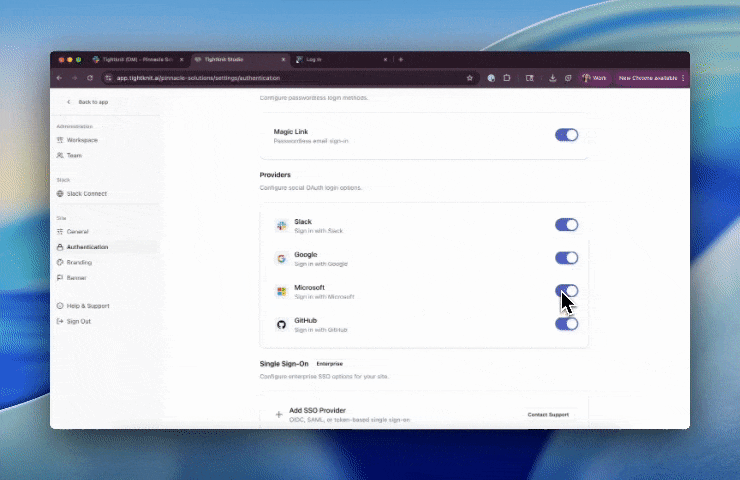Open Team settings in sidebar
Viewport: 740px width, 480px height.
point(74,155)
